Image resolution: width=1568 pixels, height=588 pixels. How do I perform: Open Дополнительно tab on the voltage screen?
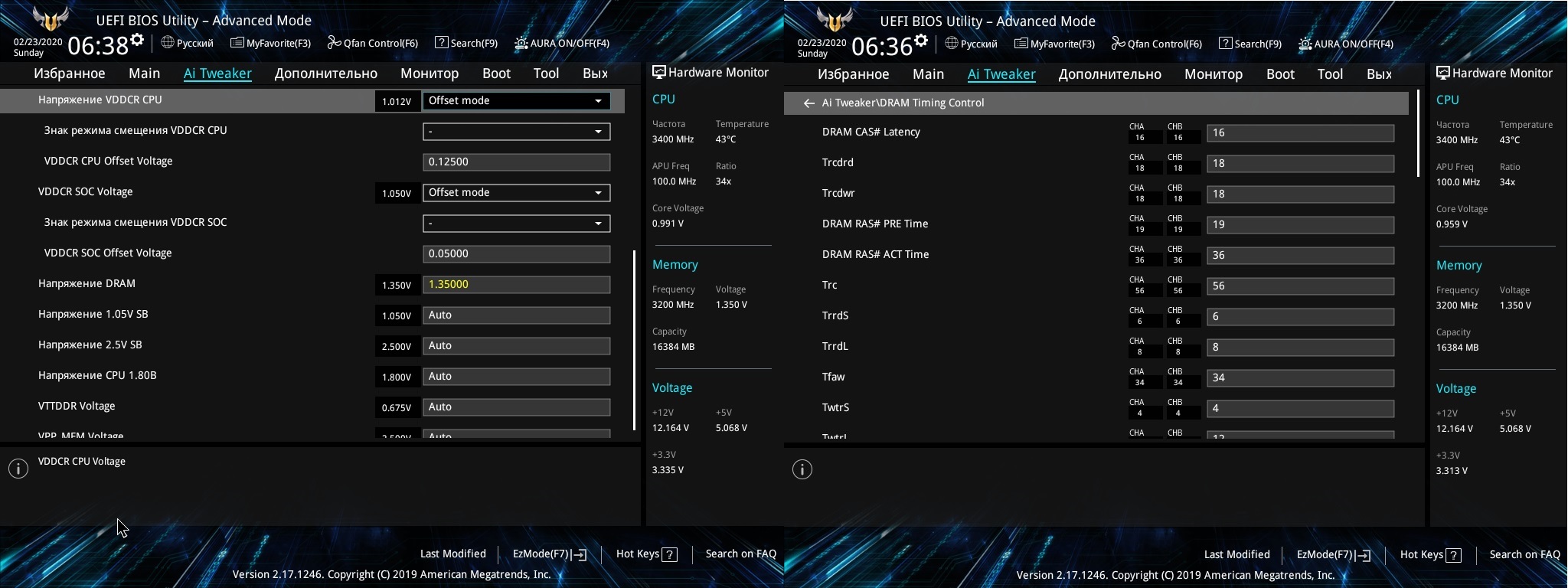click(326, 73)
